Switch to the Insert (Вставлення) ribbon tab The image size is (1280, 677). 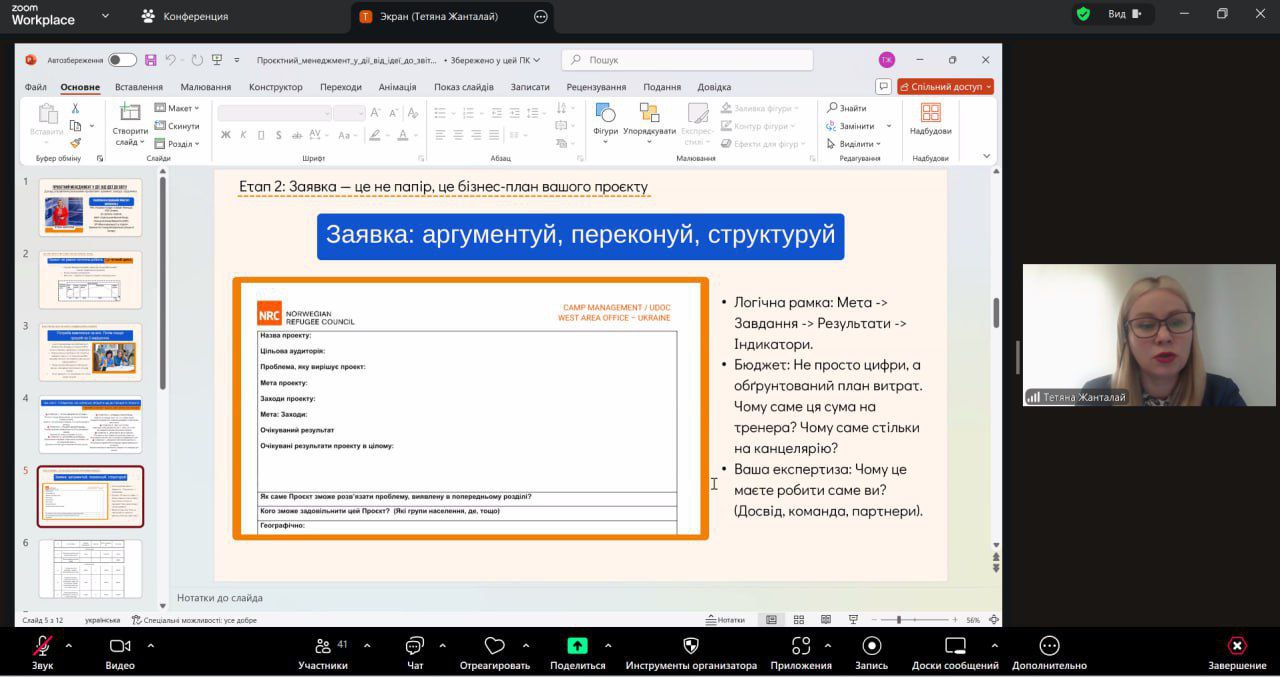[139, 87]
